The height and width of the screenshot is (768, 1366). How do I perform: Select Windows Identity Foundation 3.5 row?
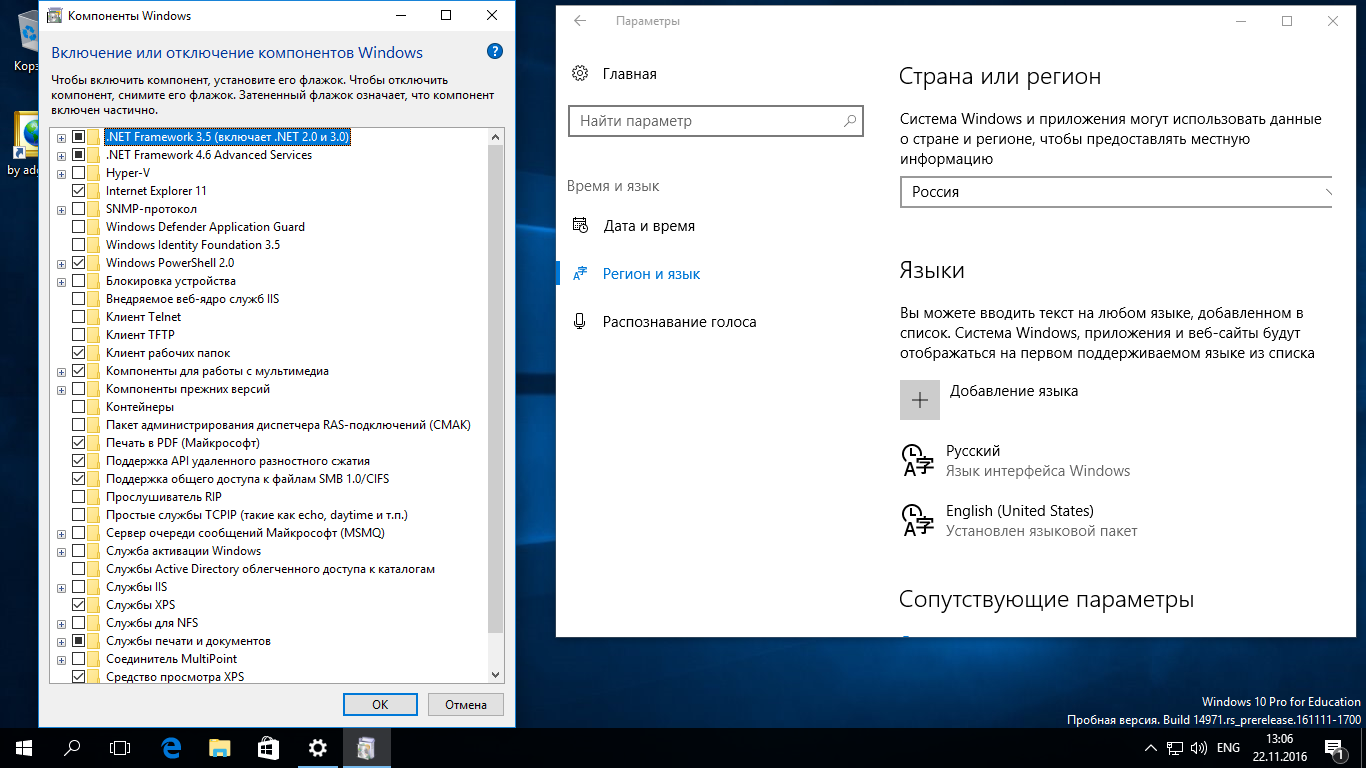(x=193, y=245)
